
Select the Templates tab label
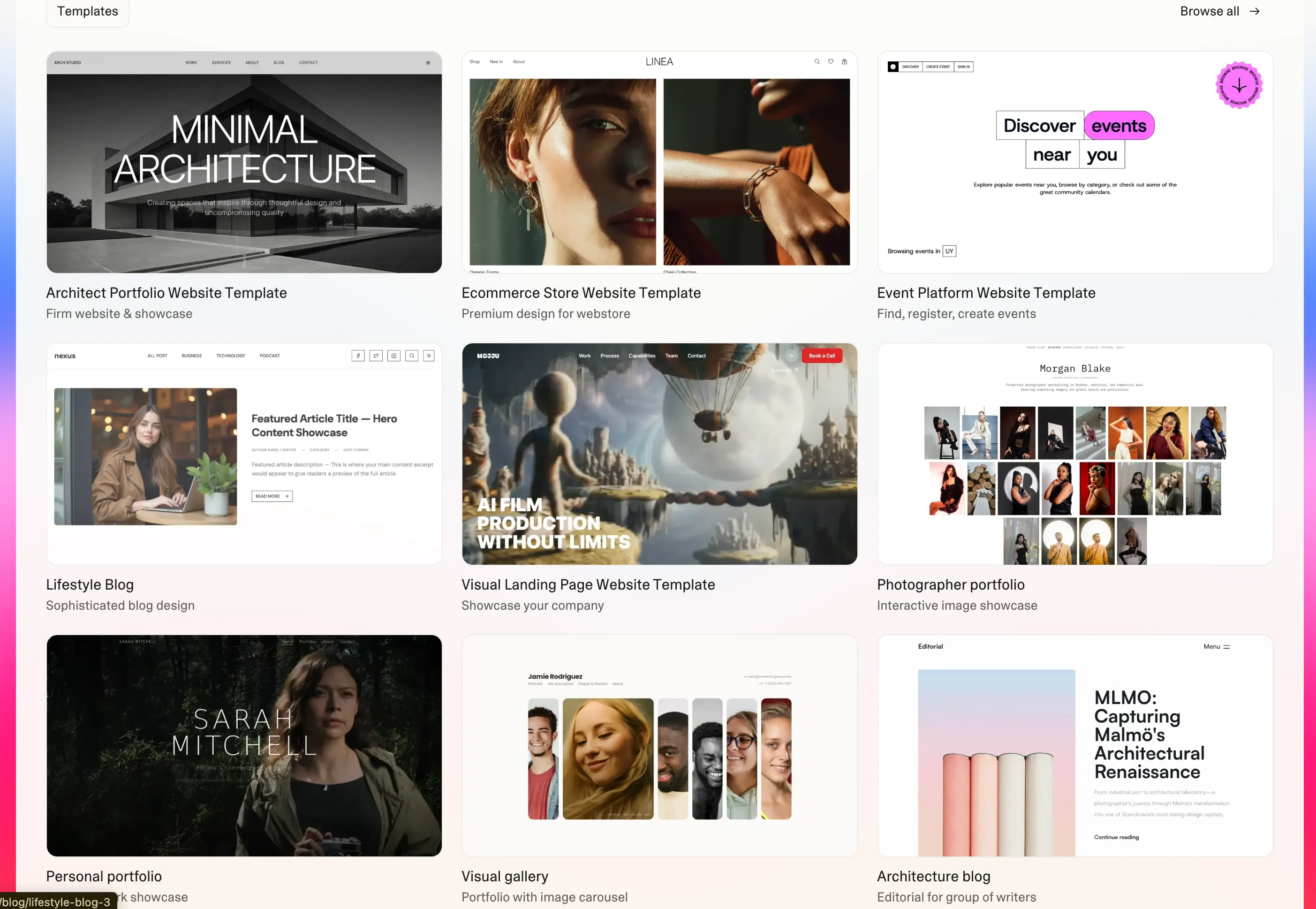click(88, 11)
